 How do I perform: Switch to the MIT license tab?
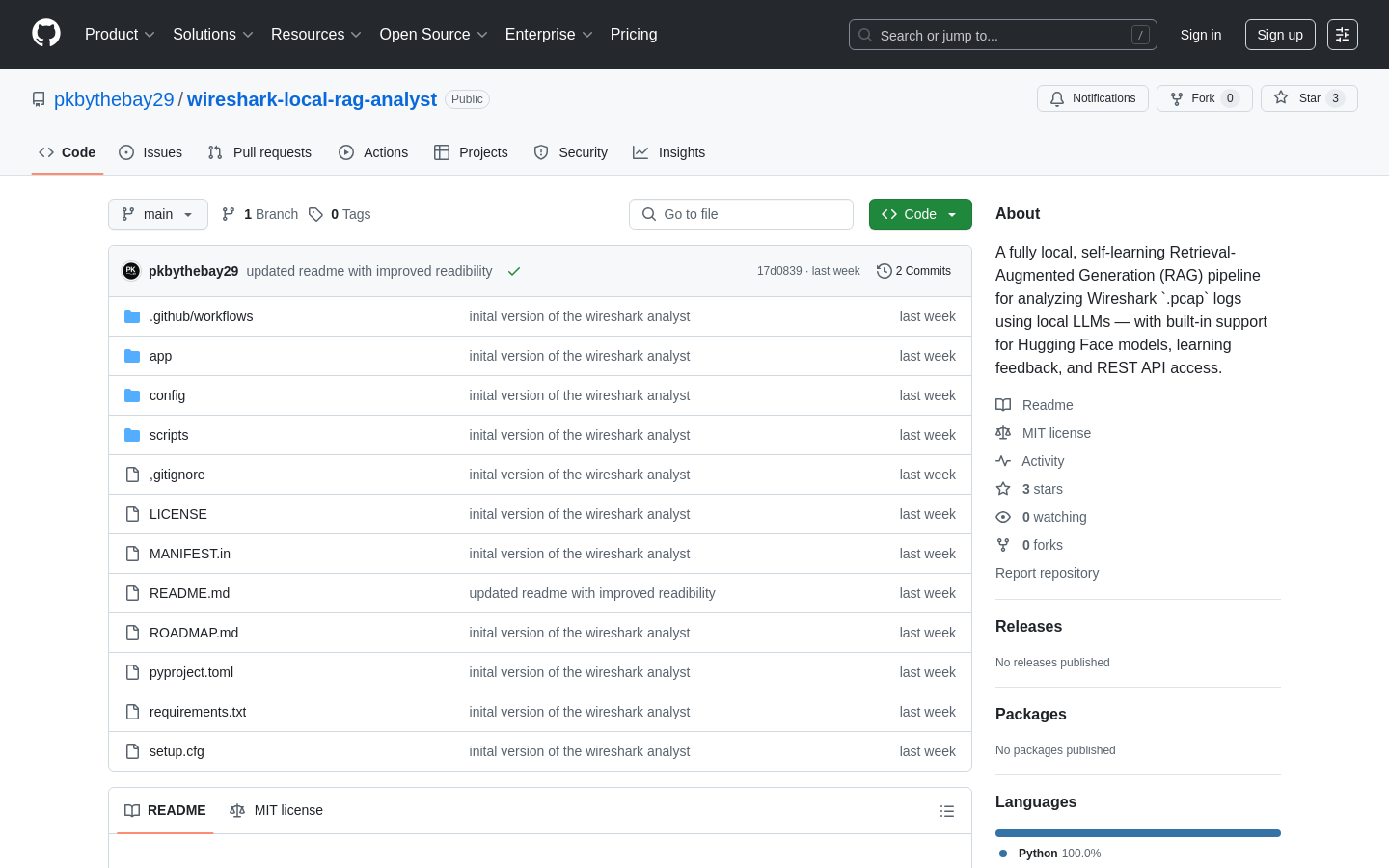[276, 810]
